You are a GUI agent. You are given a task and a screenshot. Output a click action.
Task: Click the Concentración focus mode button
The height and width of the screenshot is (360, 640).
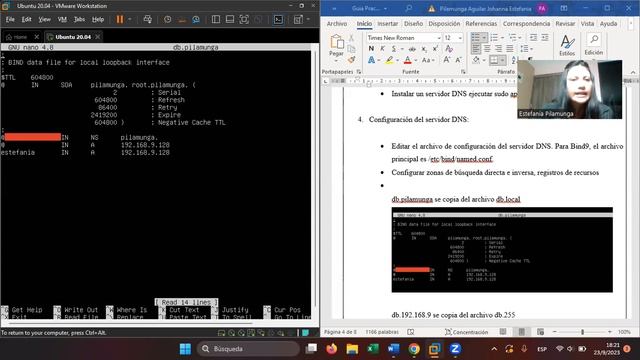click(x=466, y=332)
